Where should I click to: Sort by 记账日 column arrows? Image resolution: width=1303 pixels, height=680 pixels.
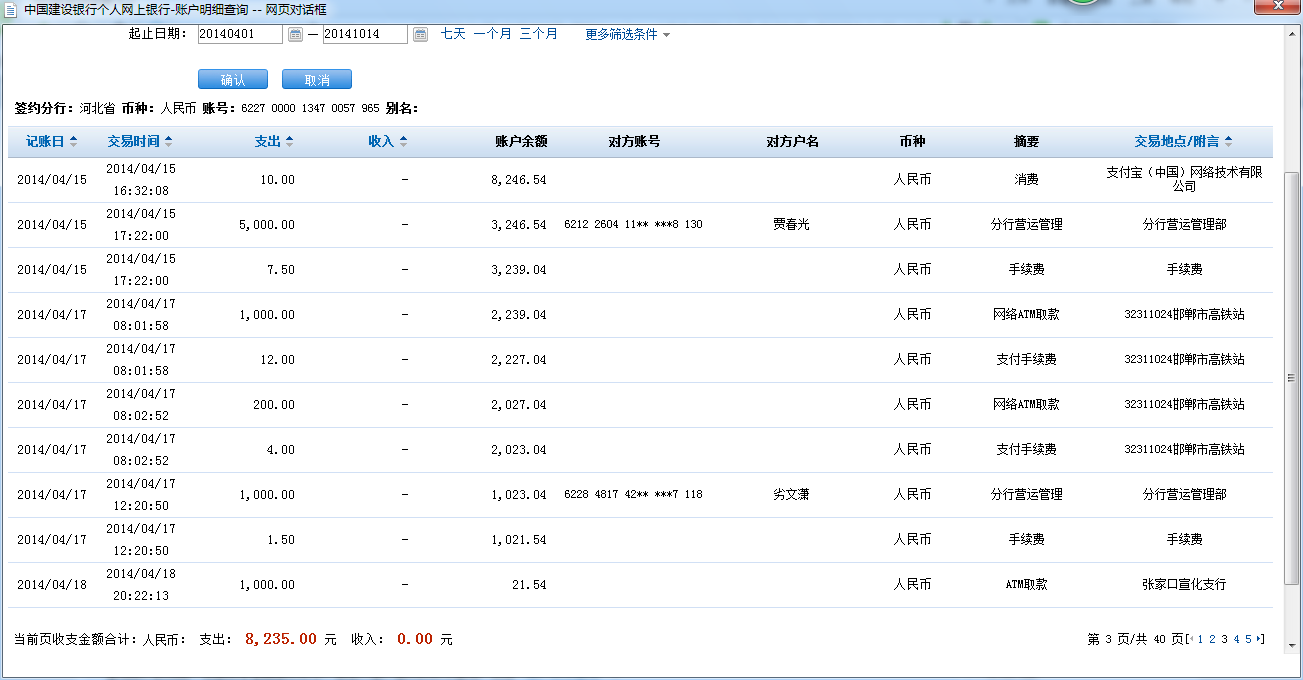point(73,142)
